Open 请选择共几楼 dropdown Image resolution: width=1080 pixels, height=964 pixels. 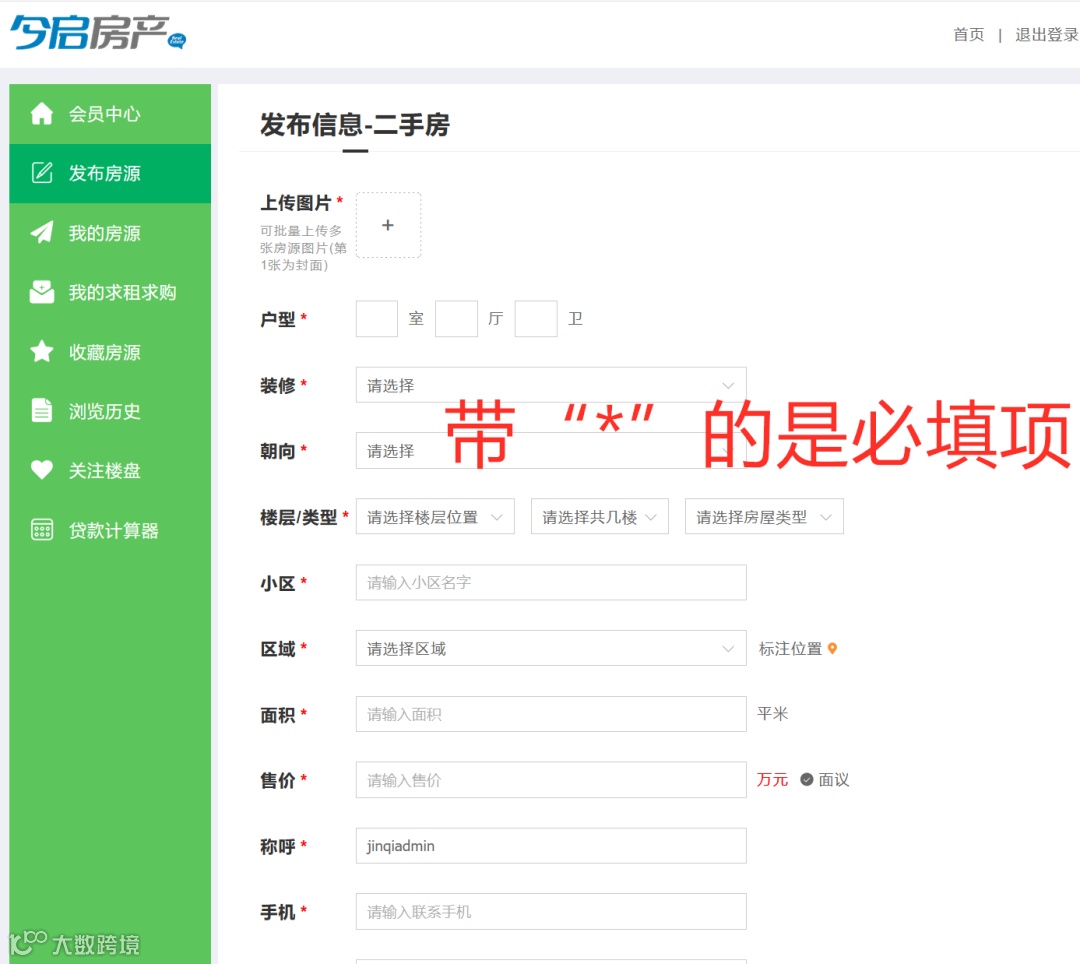[x=600, y=516]
